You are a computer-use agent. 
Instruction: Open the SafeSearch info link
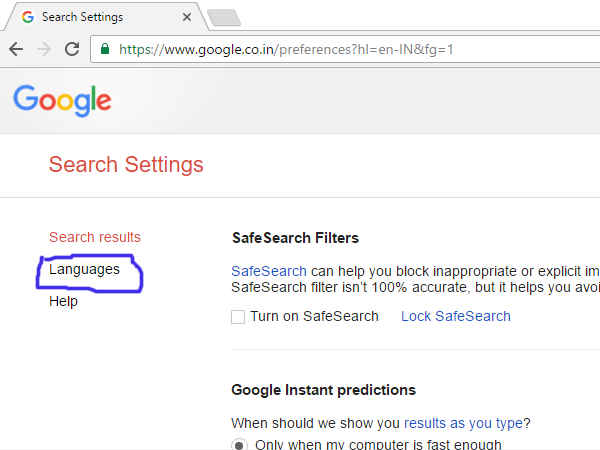point(269,271)
